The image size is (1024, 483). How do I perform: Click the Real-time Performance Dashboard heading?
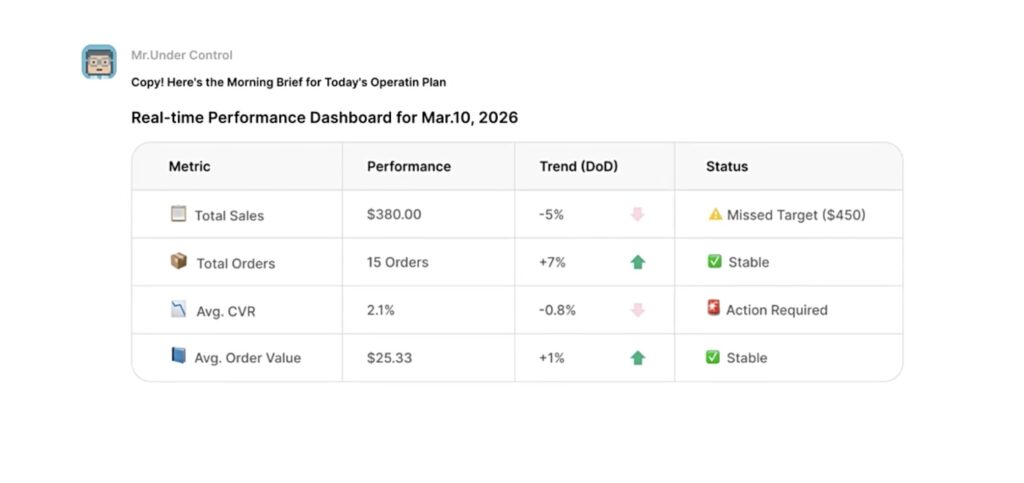324,117
